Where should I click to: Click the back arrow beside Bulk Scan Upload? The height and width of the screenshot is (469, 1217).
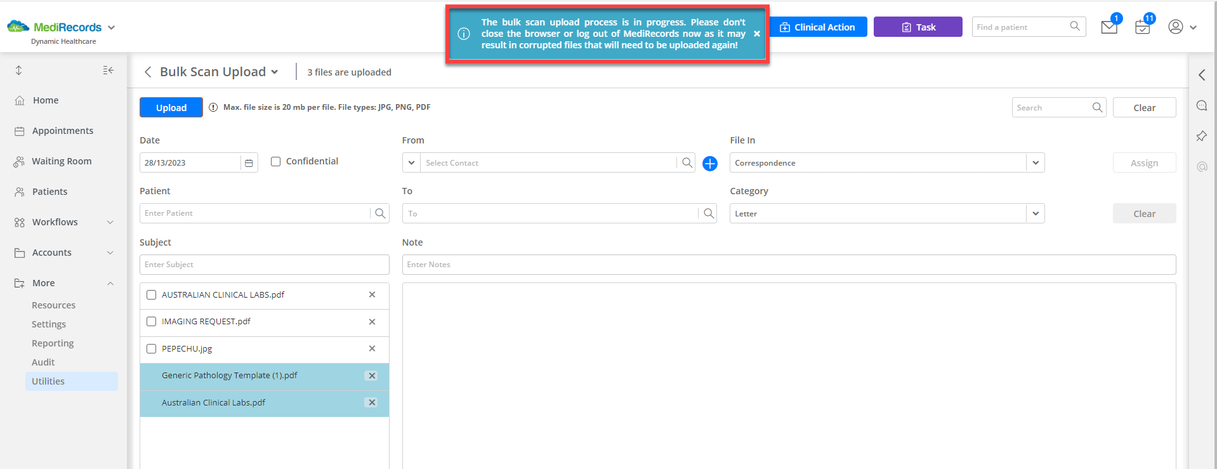click(x=148, y=72)
